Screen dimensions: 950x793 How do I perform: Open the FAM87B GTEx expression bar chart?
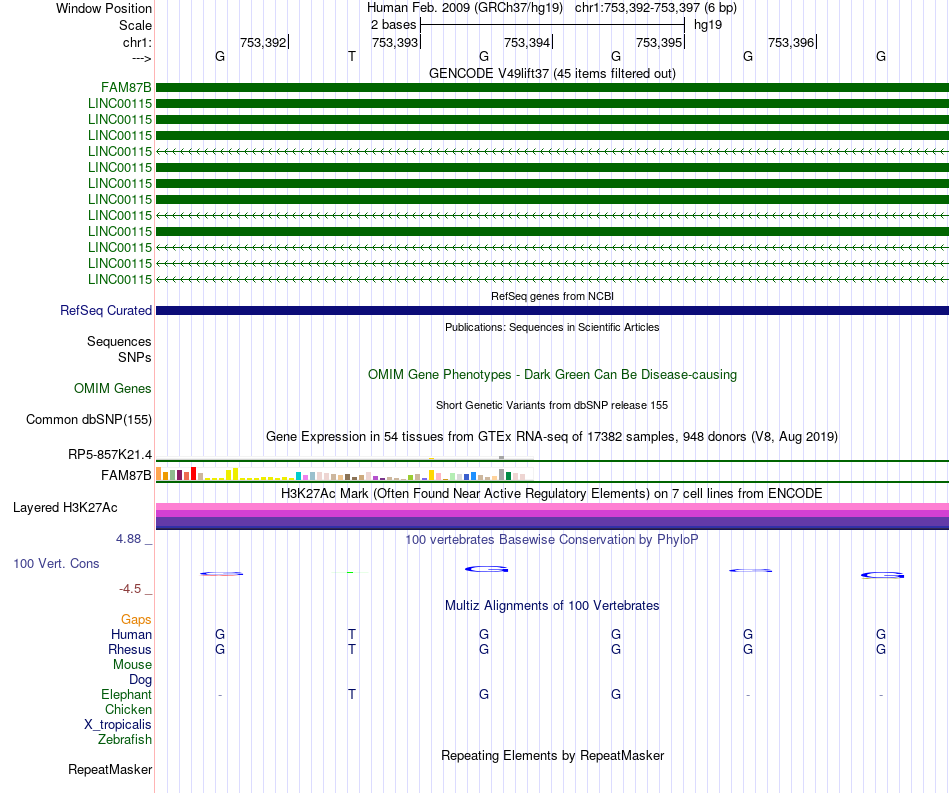coord(345,474)
